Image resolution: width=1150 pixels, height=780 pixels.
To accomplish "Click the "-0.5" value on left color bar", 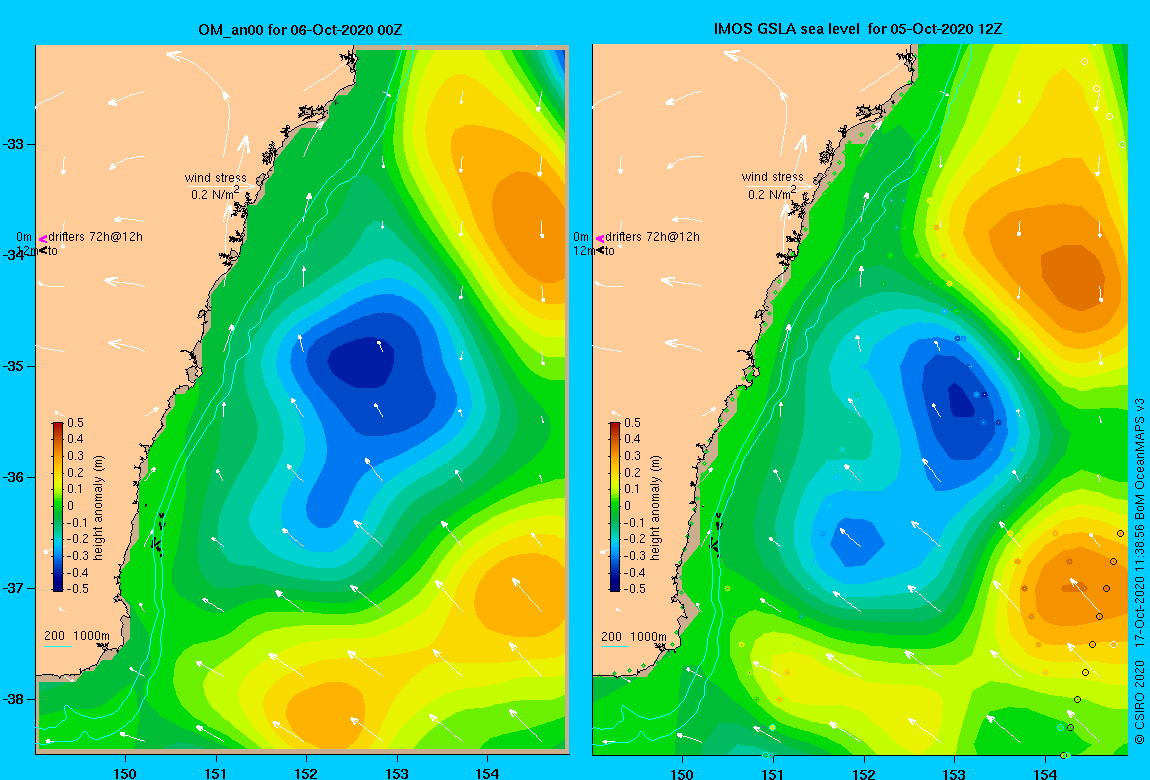I will [x=77, y=589].
